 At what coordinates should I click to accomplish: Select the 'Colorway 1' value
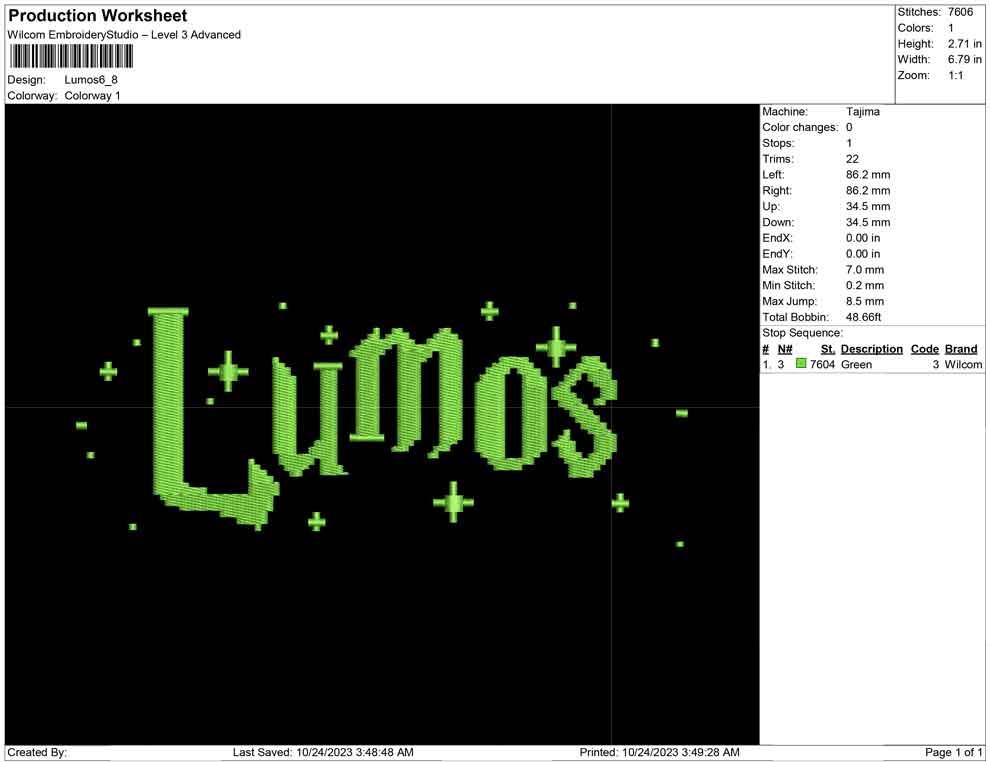point(92,96)
